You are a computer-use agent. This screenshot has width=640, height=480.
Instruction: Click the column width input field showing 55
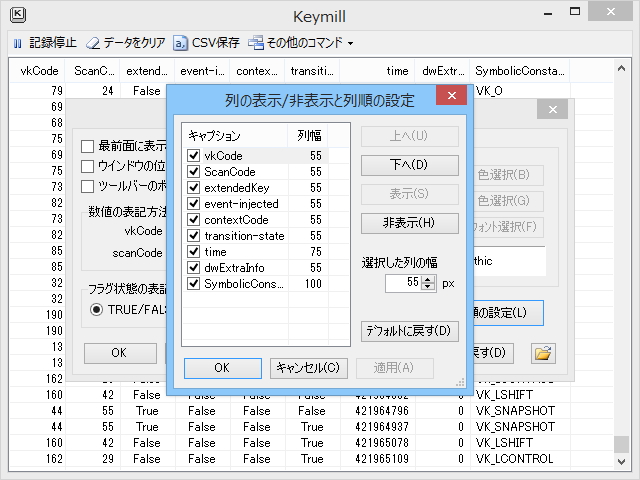(403, 283)
